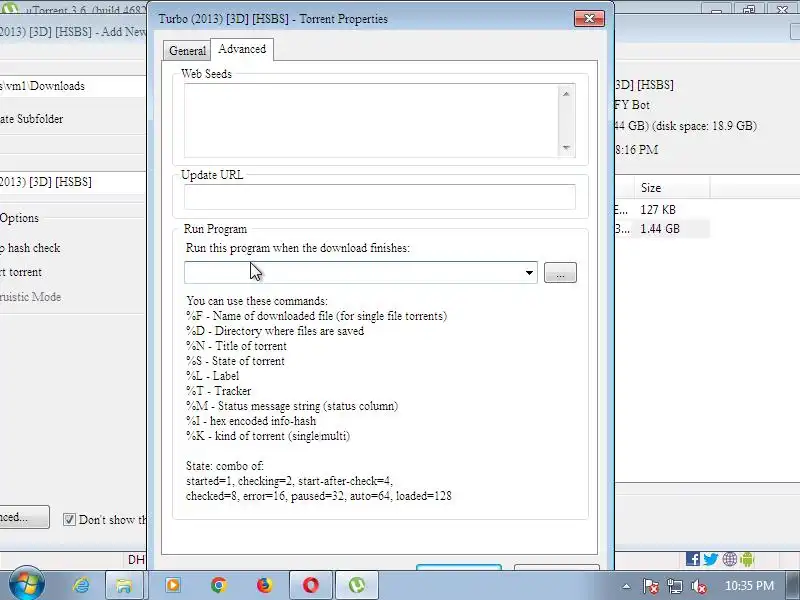Open Action Center flag icon in tray
This screenshot has width=800, height=600.
650,586
